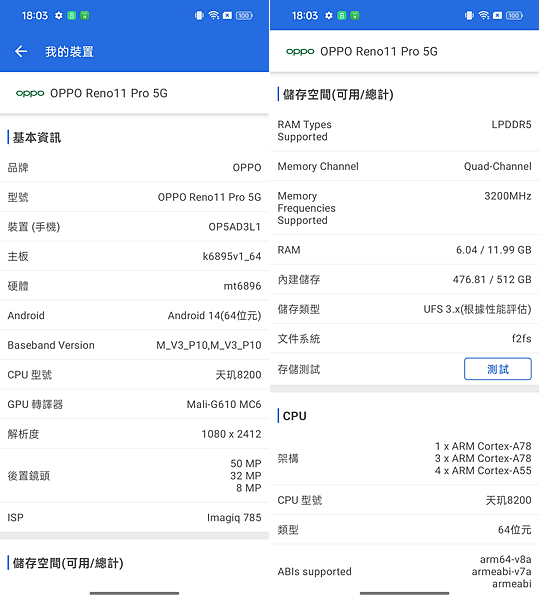539x600 pixels.
Task: Tap the first green app icon in the left status bar
Action: [72, 16]
